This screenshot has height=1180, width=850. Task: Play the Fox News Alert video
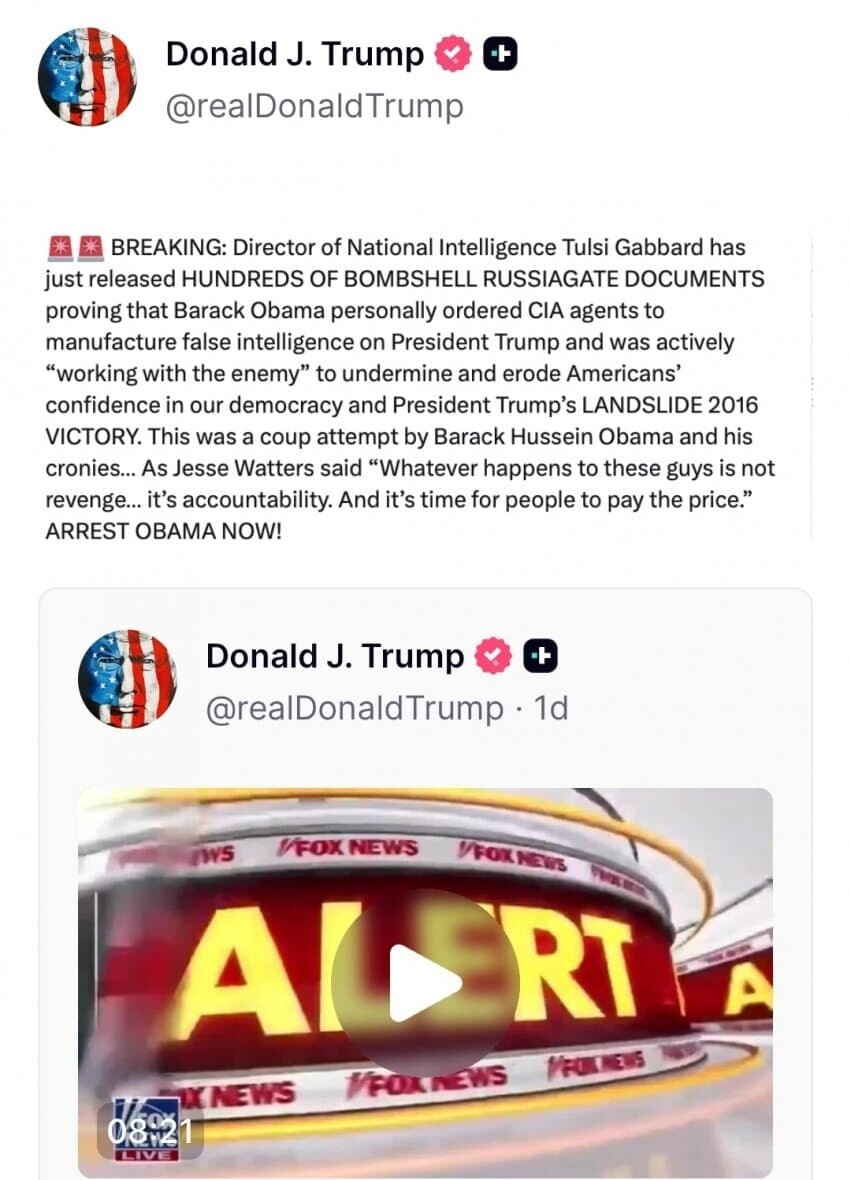point(425,983)
